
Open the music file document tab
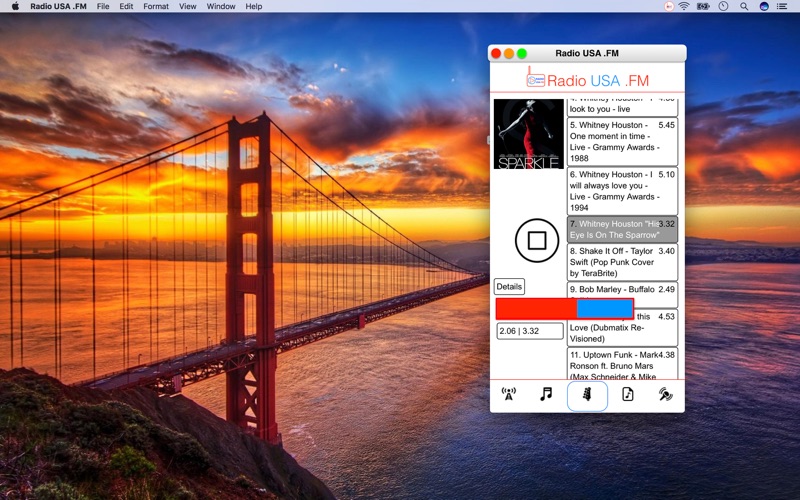coord(628,394)
